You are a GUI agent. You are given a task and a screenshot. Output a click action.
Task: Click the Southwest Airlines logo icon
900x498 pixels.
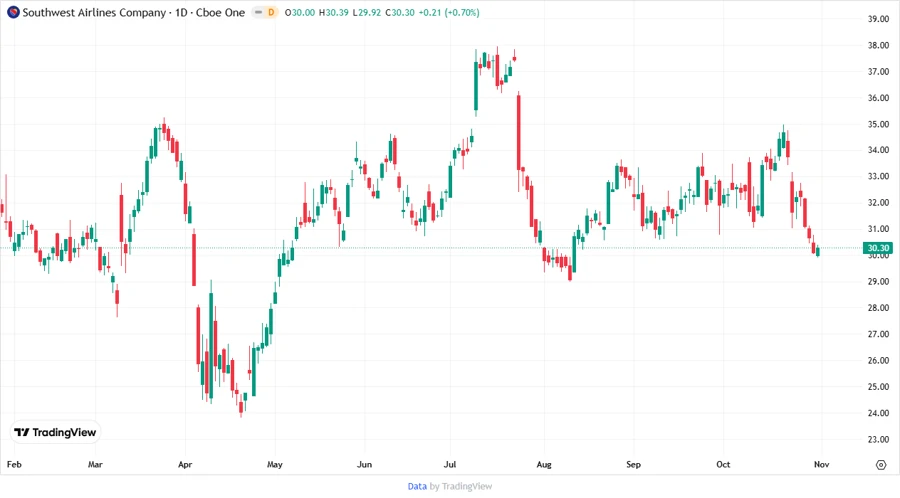(x=13, y=12)
